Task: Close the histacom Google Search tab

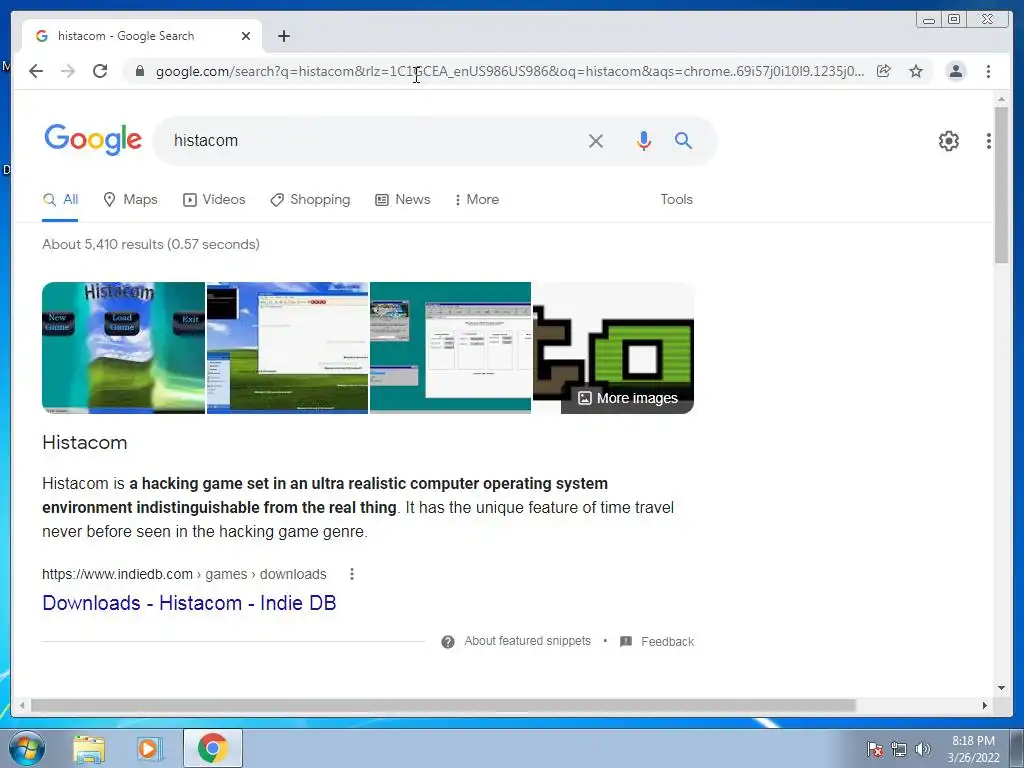Action: [246, 36]
